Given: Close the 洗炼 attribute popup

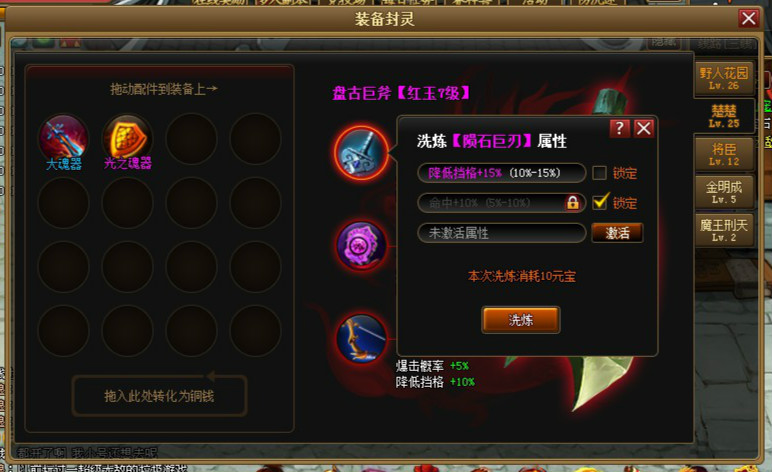Looking at the screenshot, I should click(643, 128).
